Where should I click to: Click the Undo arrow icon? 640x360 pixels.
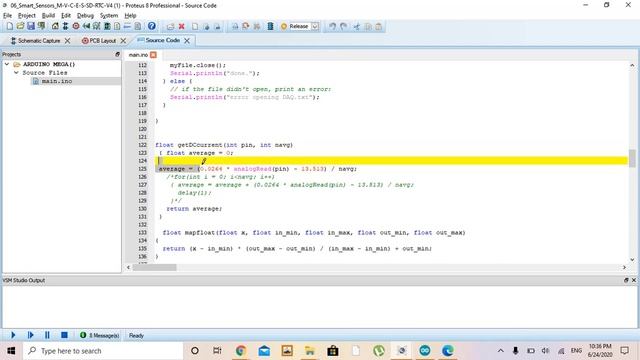click(332, 27)
